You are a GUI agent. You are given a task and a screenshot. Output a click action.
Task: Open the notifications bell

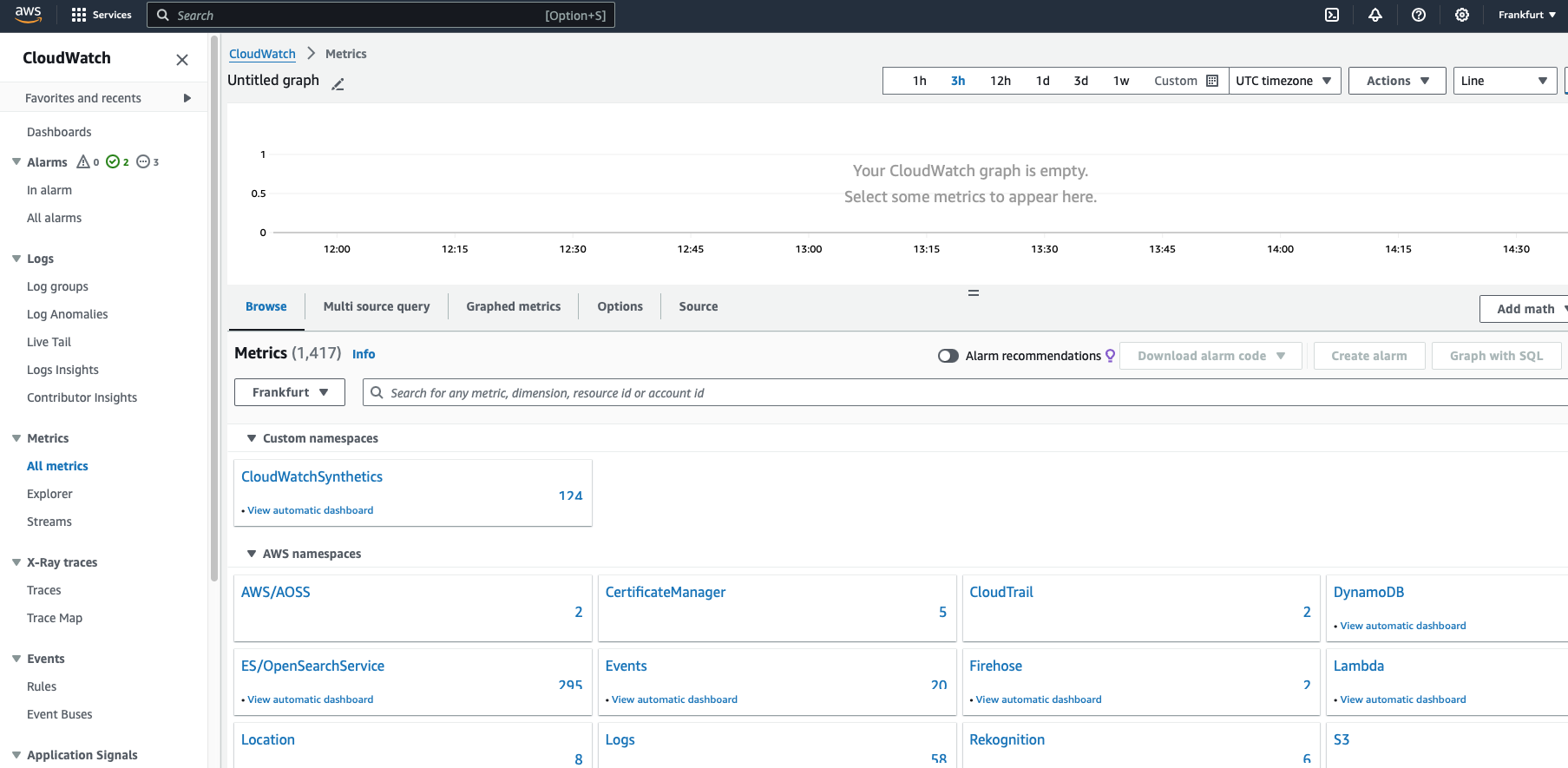tap(1375, 15)
